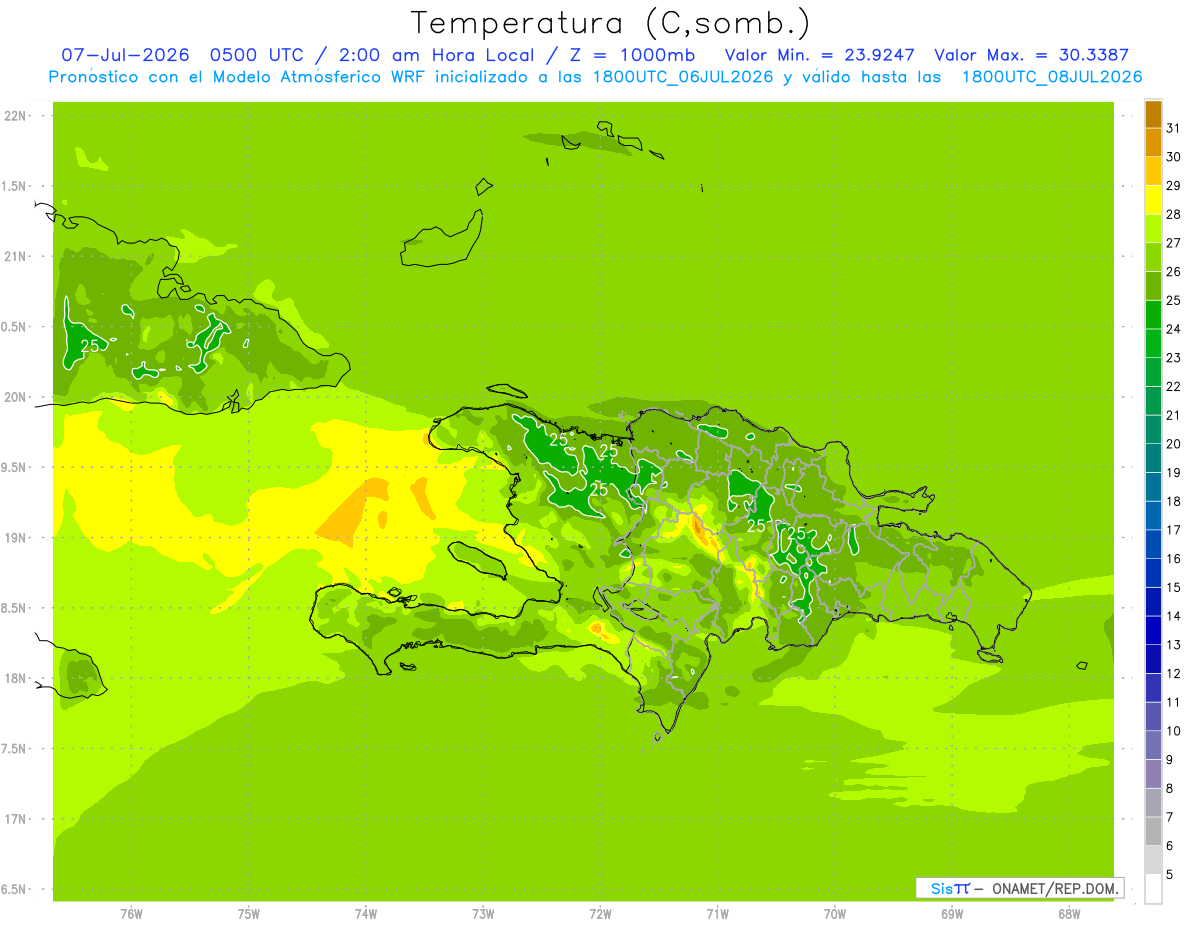
Task: Click the 68W longitude axis label
Action: [x=1069, y=914]
